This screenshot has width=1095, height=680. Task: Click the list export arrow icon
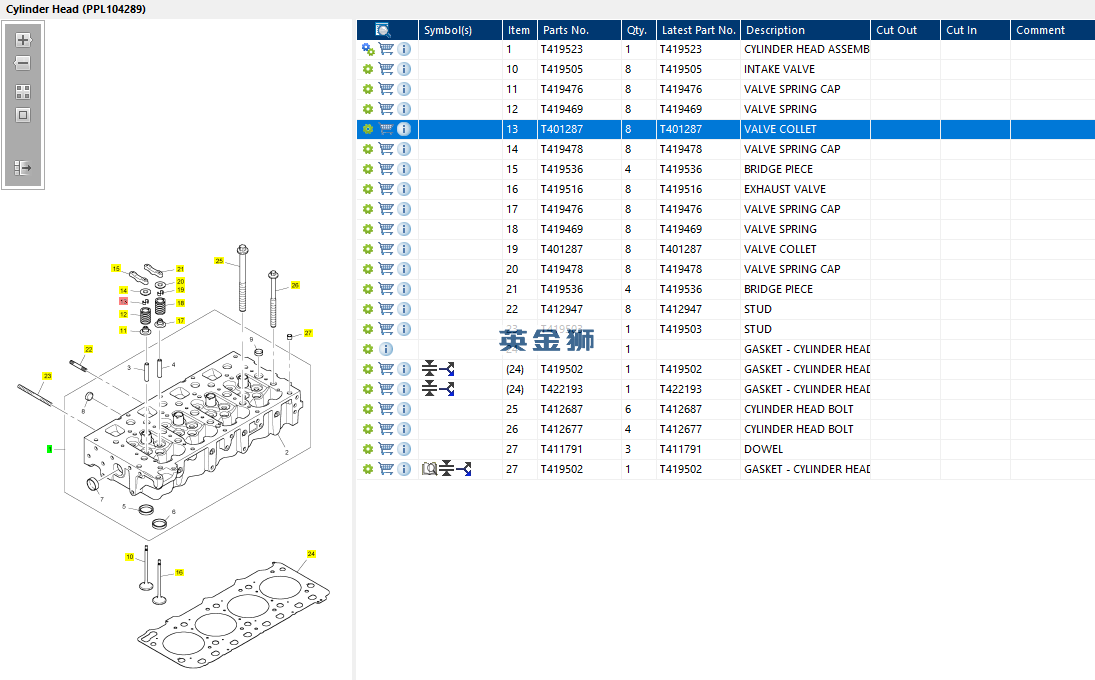click(x=23, y=168)
